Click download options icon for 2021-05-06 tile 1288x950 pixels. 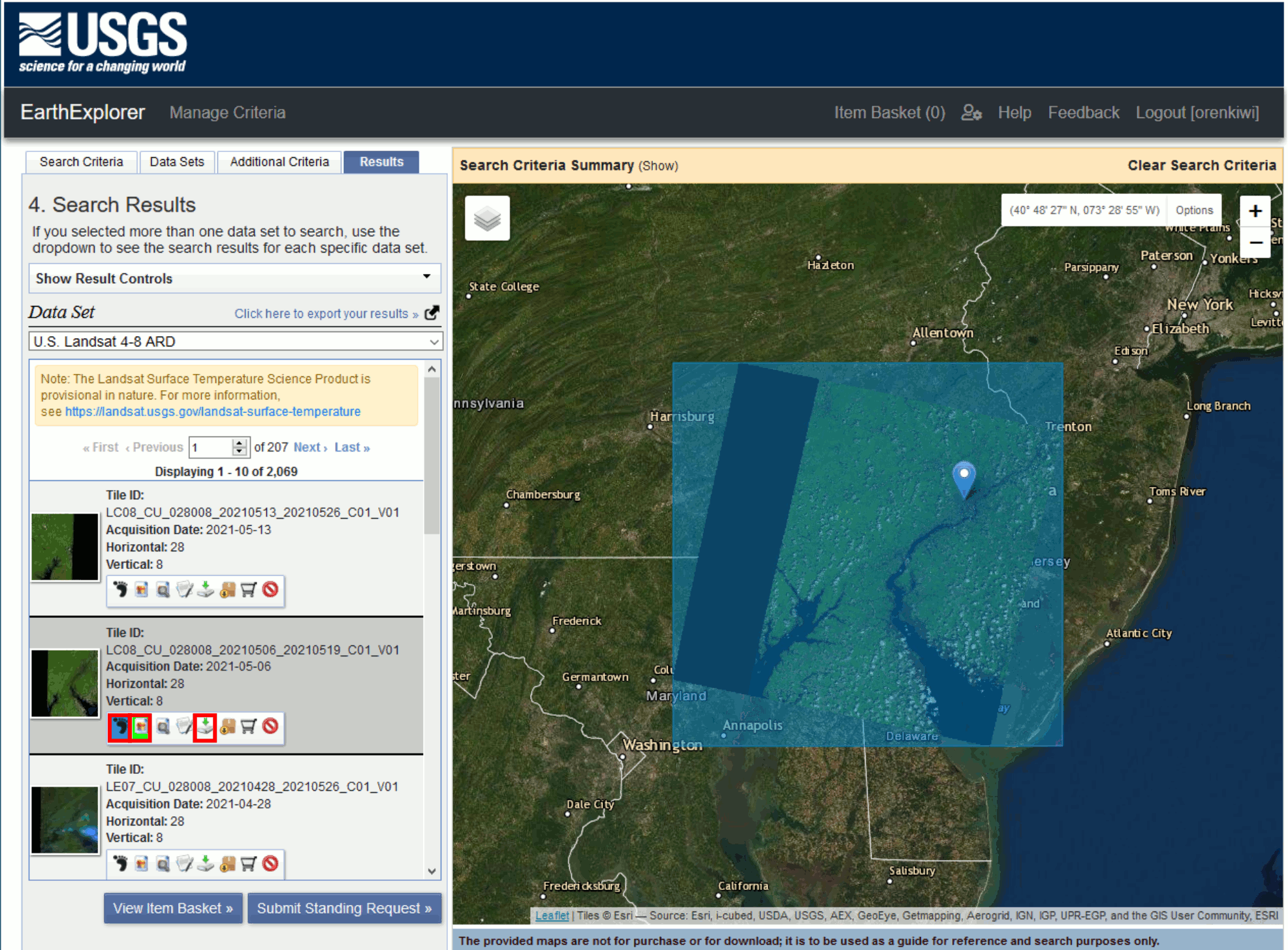206,726
